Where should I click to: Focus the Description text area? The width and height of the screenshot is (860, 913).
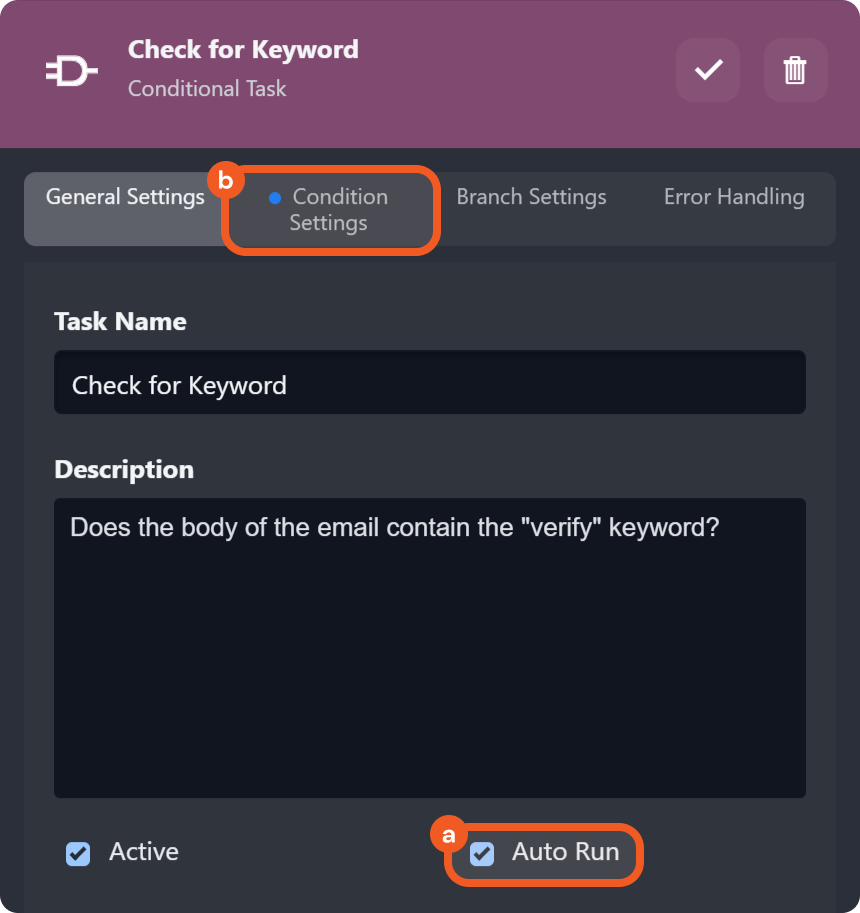click(x=430, y=648)
